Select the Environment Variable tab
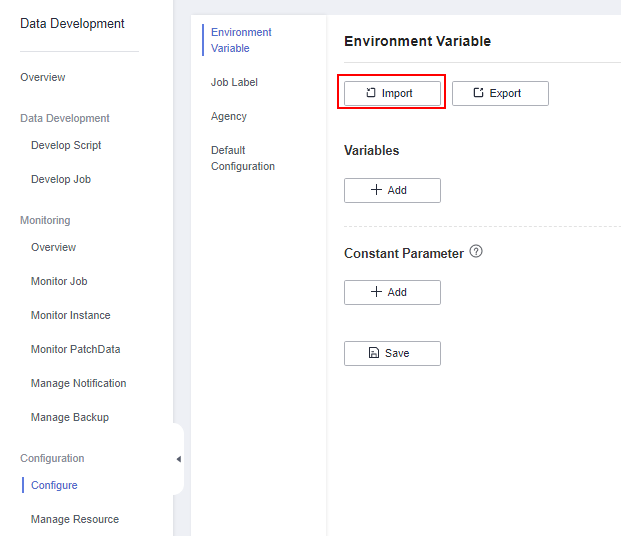621x536 pixels. 241,40
